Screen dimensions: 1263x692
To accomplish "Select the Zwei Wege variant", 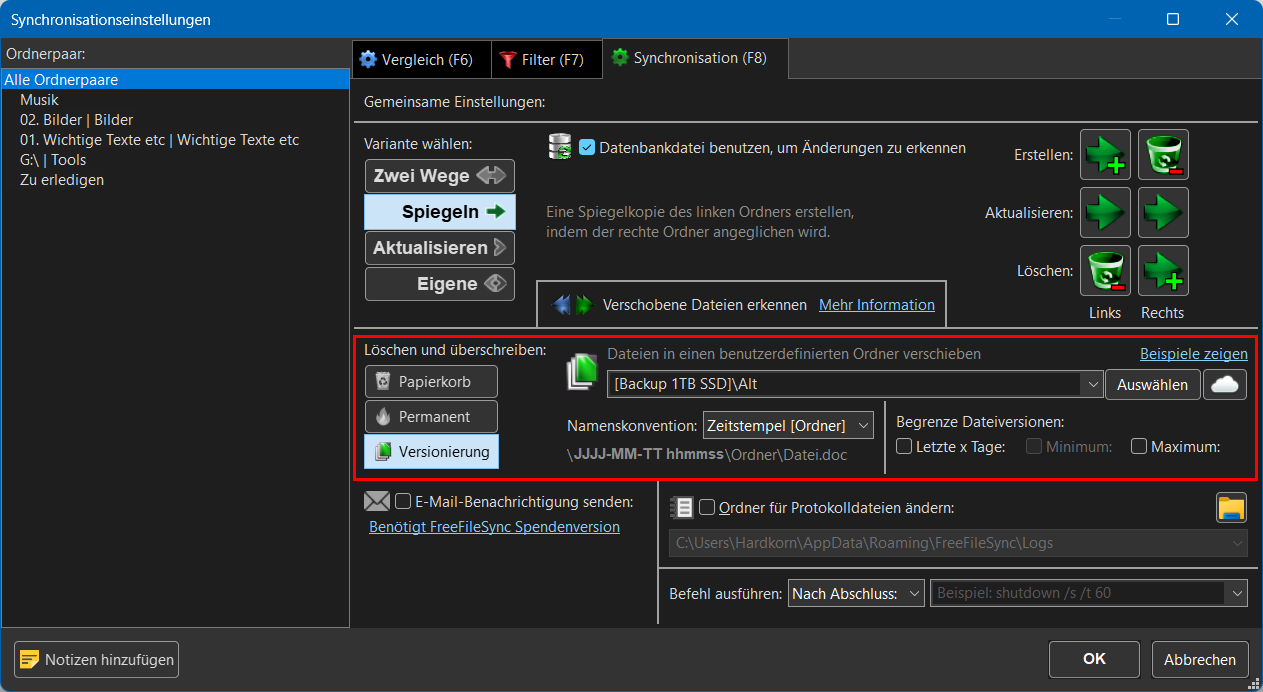I will click(440, 176).
